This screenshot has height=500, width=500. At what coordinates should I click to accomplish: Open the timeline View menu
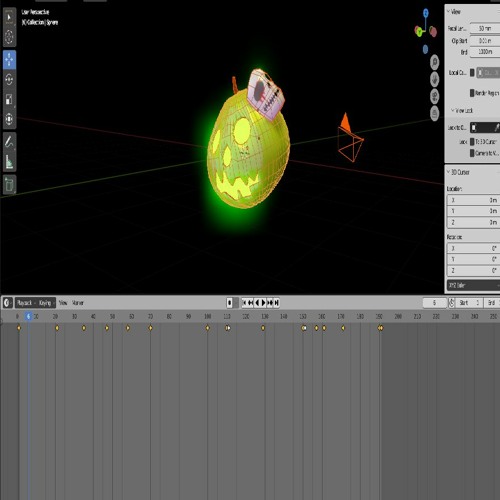[x=63, y=303]
